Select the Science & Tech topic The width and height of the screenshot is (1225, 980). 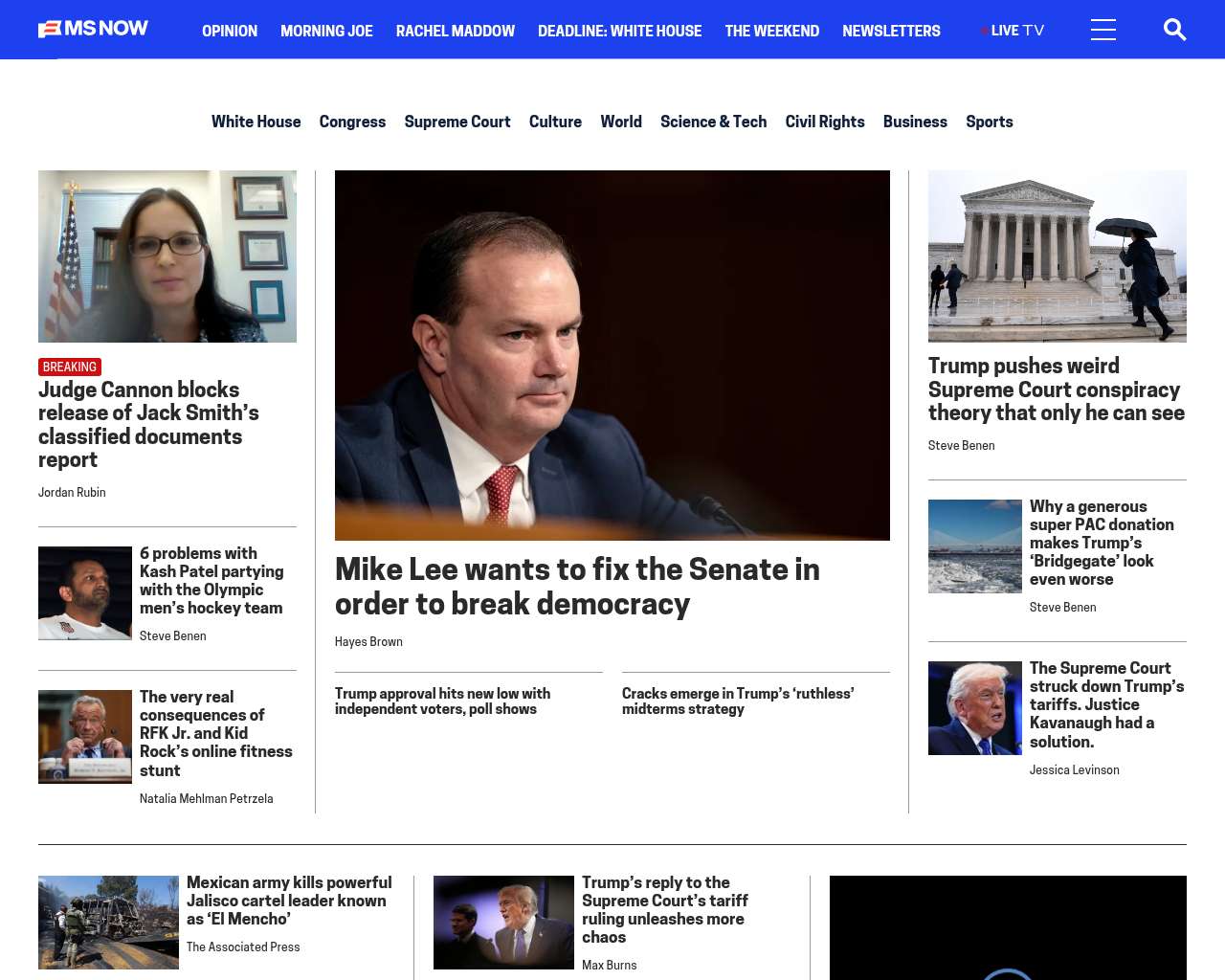[713, 122]
